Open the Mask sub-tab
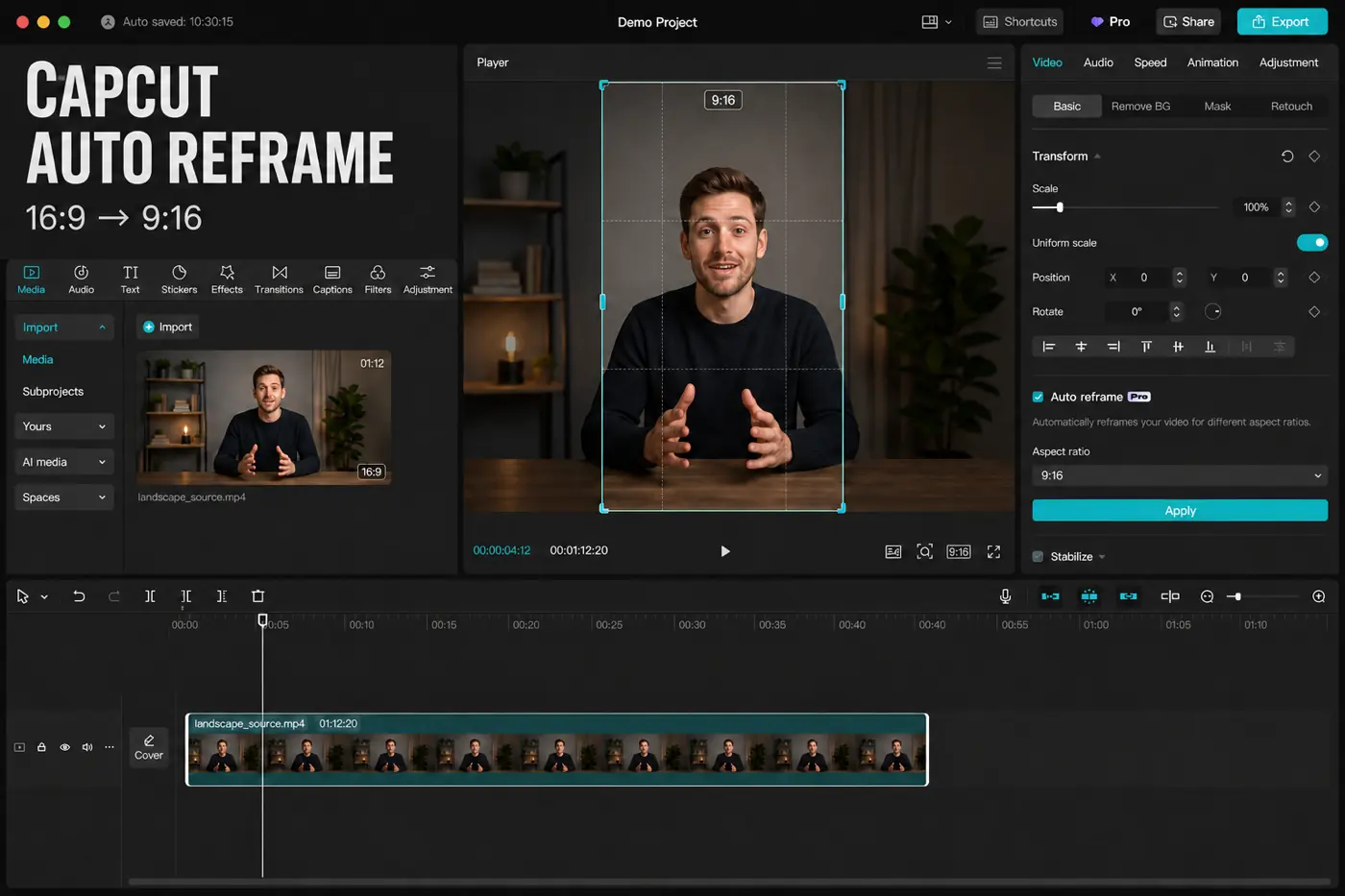 (x=1217, y=107)
